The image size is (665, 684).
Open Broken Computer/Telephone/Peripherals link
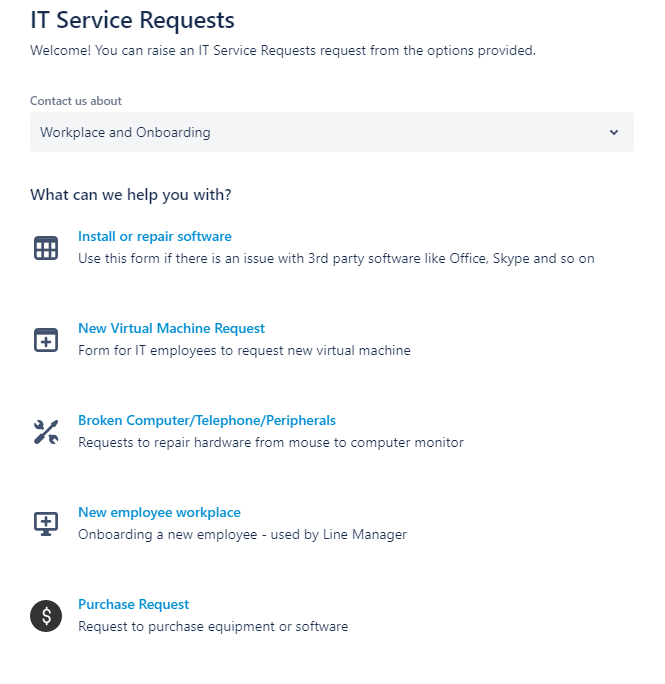coord(207,421)
